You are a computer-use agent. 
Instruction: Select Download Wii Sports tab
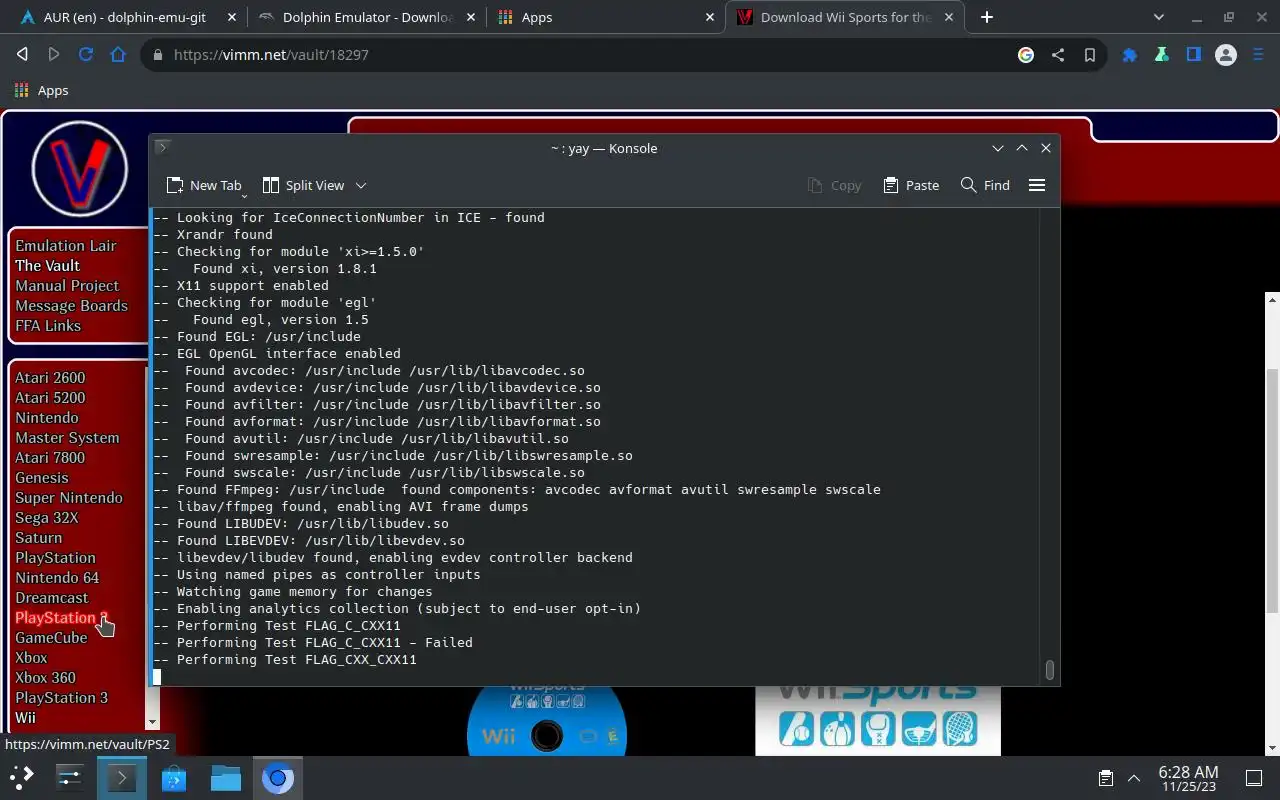point(845,17)
